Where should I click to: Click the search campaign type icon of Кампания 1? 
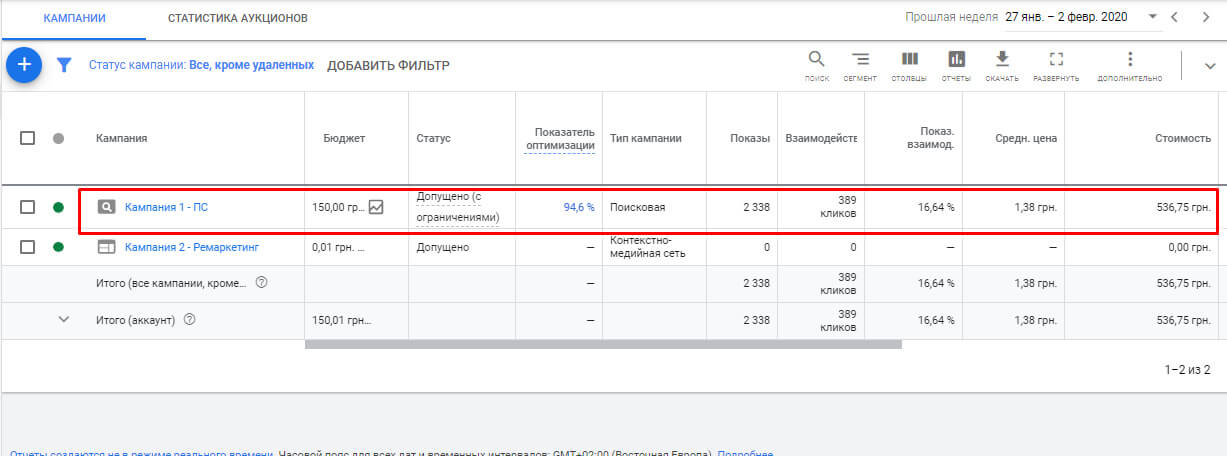pos(106,207)
